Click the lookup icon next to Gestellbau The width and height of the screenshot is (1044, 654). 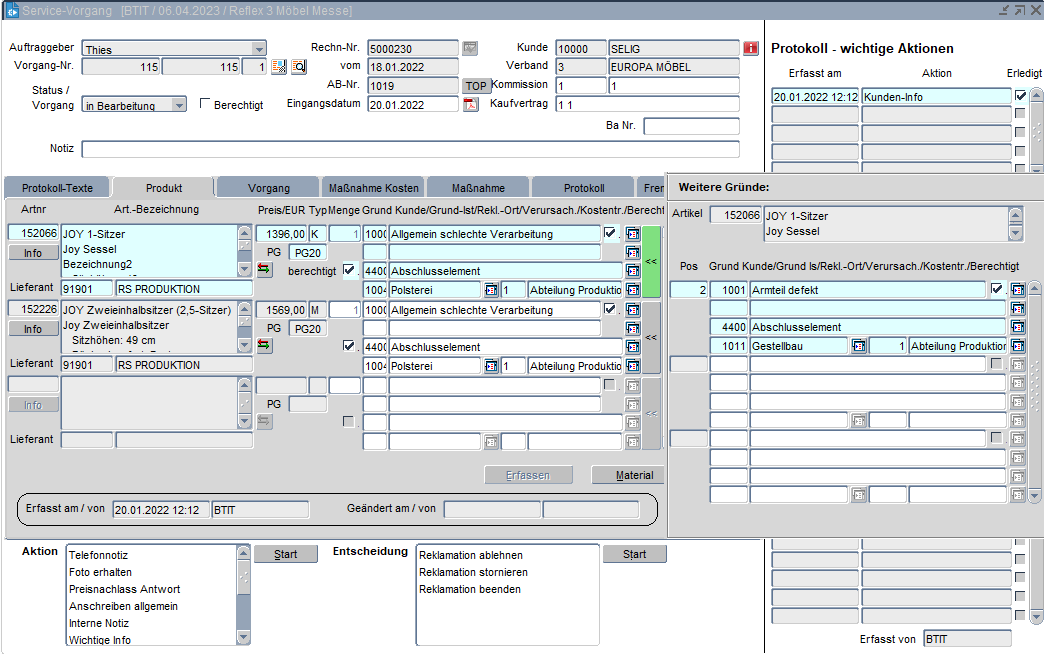858,346
